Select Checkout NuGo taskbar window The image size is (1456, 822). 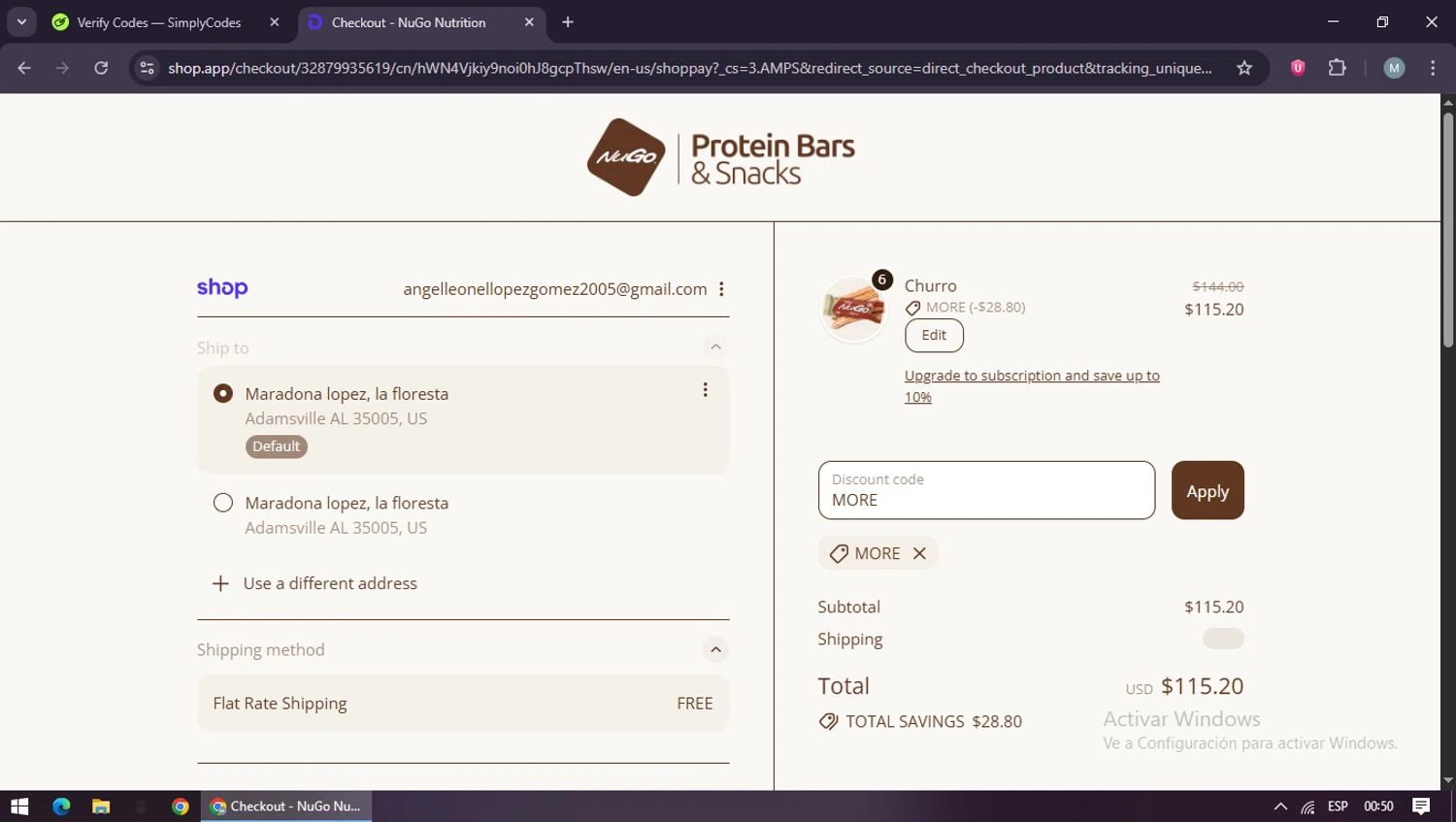coord(286,806)
